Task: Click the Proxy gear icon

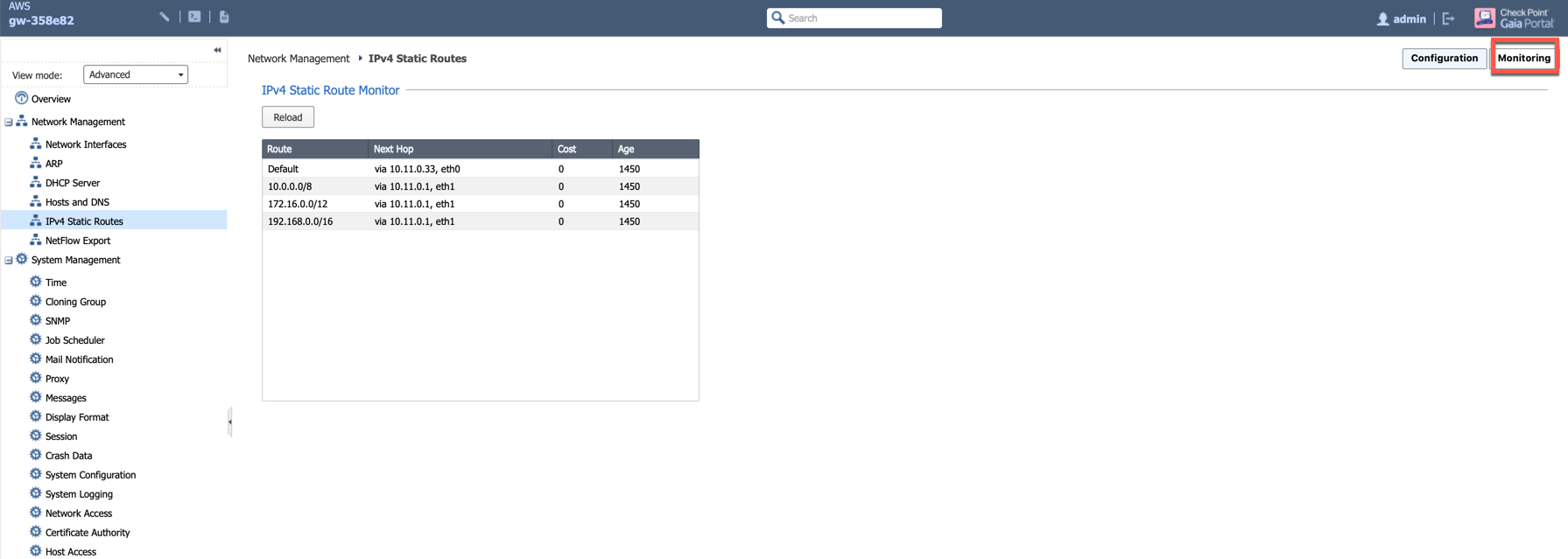Action: (x=36, y=378)
